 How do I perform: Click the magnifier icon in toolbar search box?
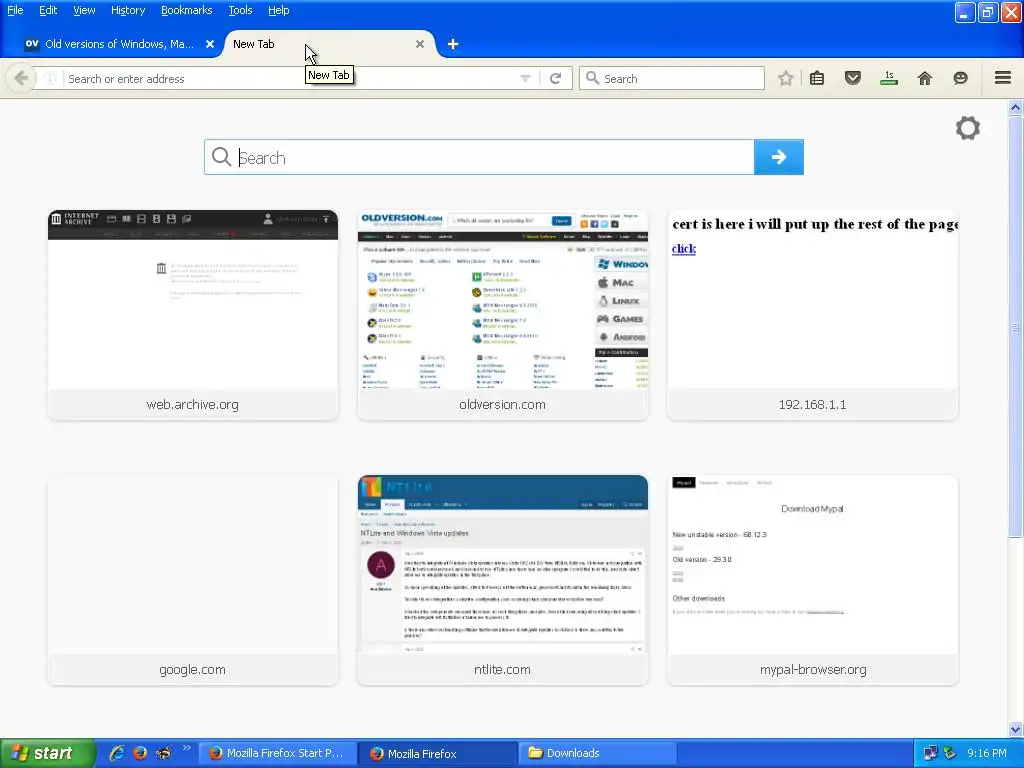point(592,78)
